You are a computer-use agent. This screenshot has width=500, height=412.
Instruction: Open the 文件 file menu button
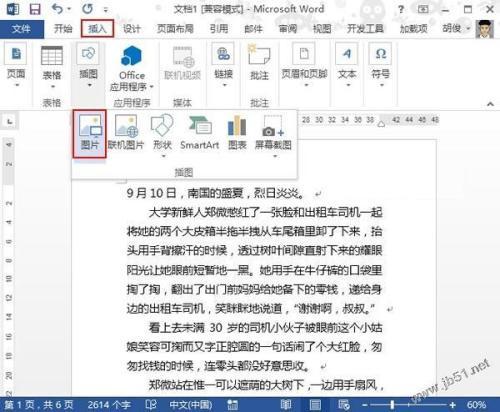coord(22,29)
